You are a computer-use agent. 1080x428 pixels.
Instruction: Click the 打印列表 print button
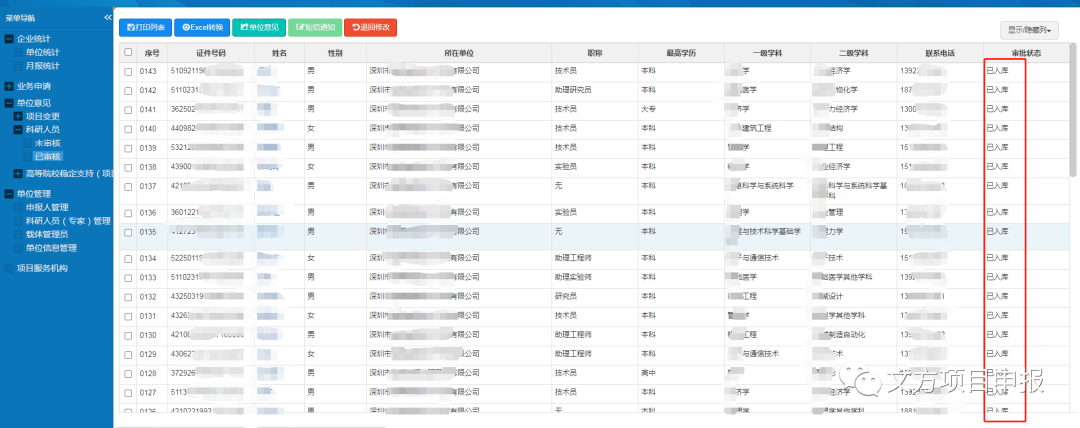145,28
